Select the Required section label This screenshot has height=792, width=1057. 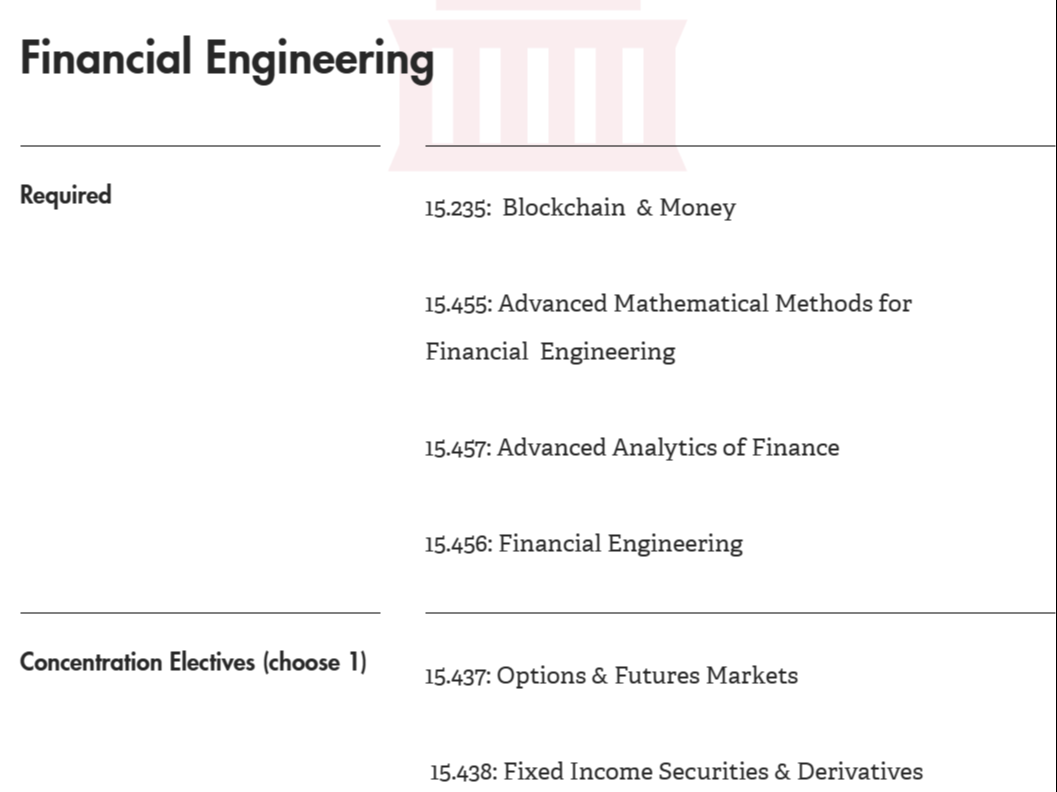tap(66, 195)
